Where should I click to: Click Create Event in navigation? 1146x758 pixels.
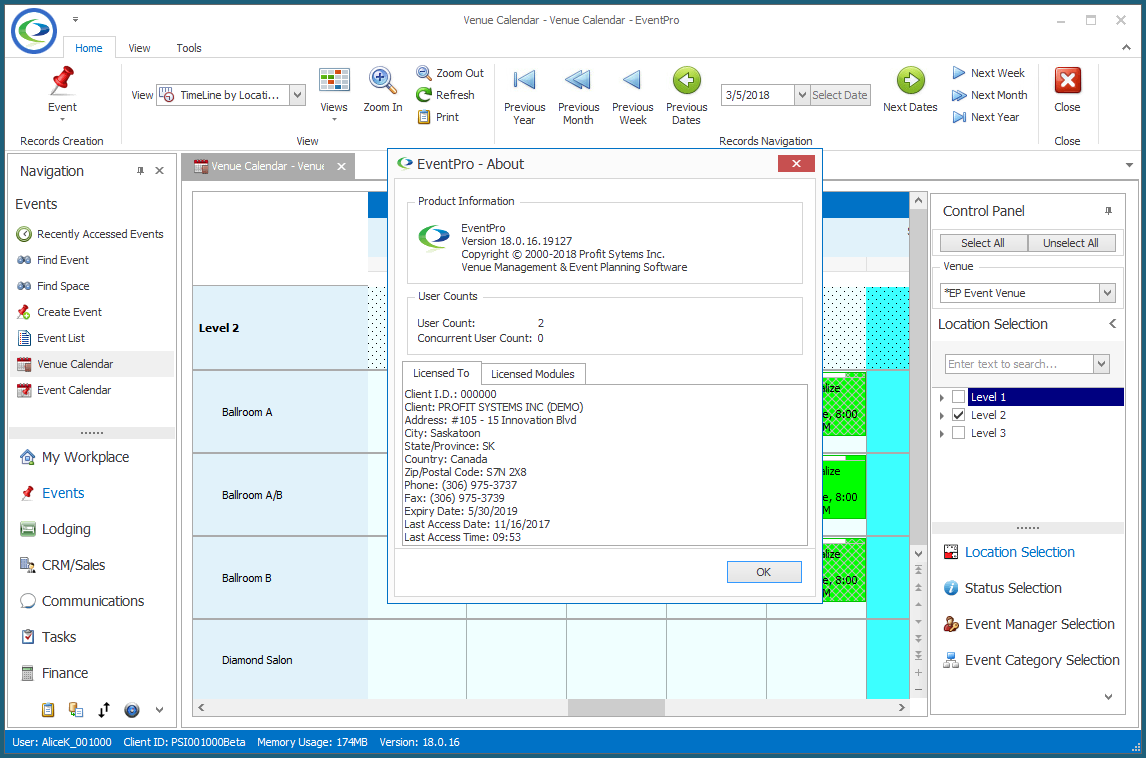coord(59,312)
